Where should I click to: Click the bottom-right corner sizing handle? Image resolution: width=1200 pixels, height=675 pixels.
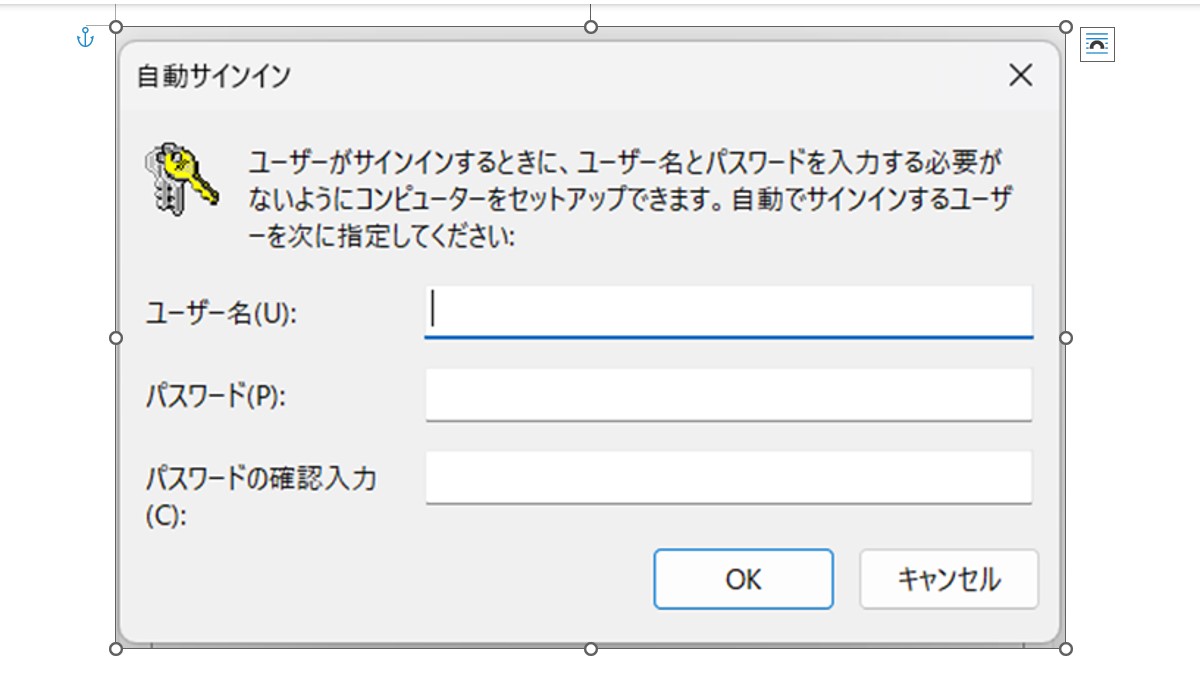[x=1066, y=649]
